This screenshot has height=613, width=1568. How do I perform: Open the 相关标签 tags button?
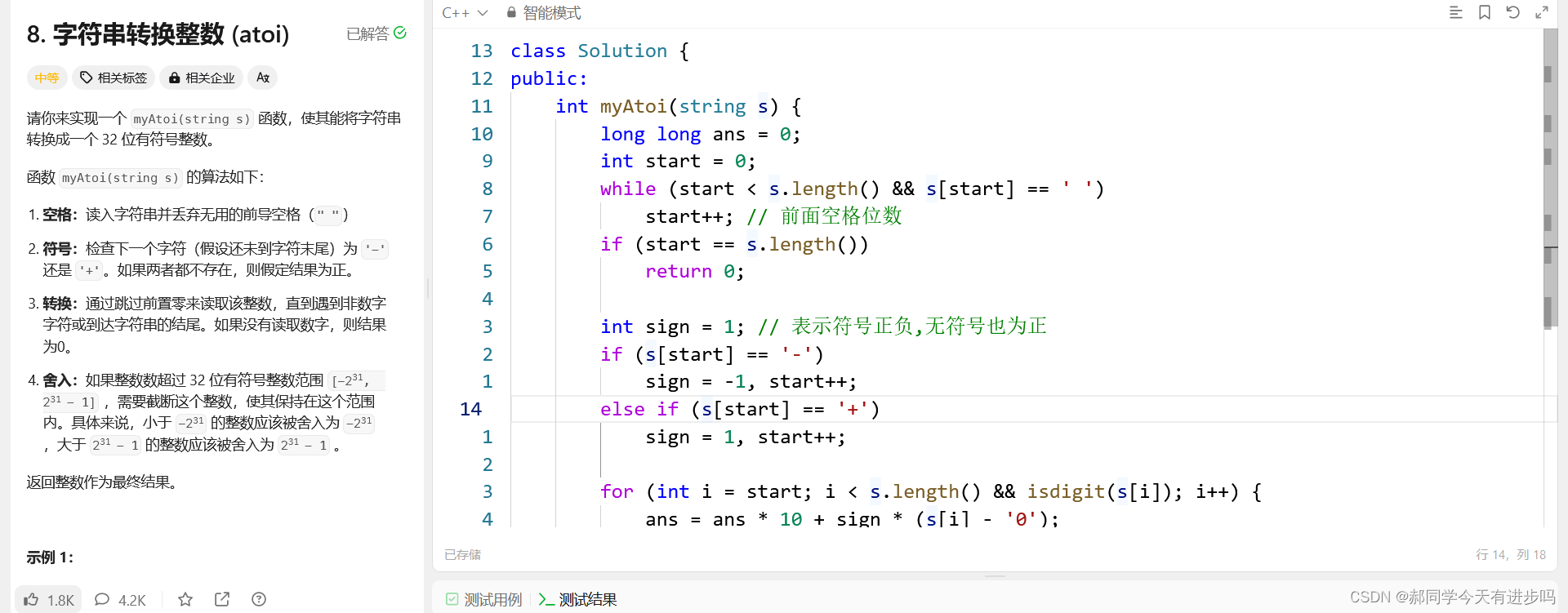point(114,78)
